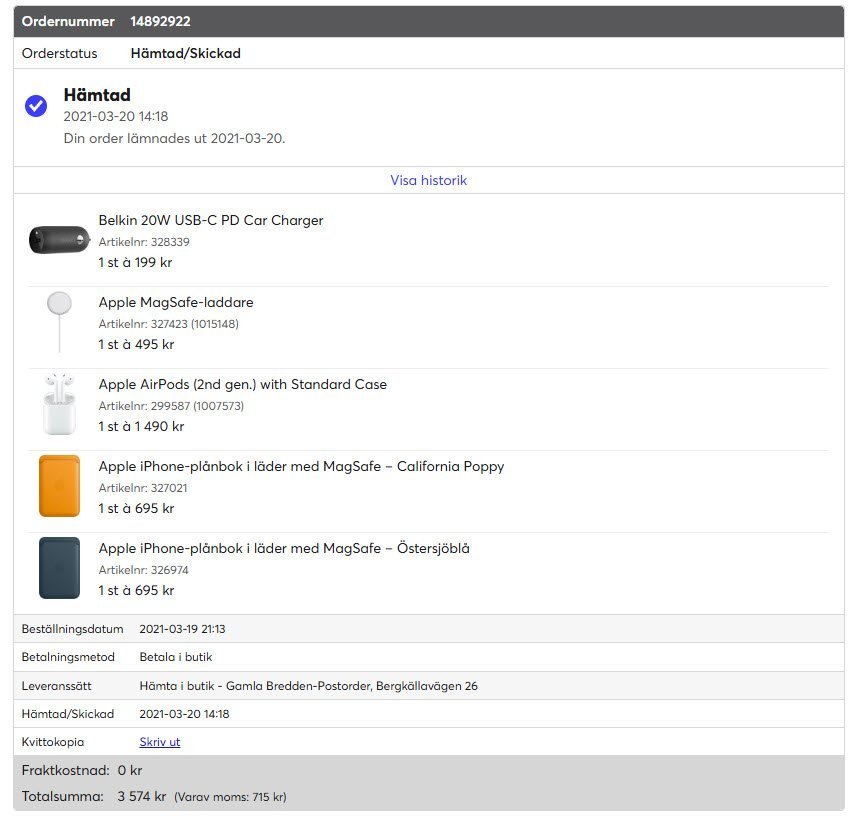851x828 pixels.
Task: Click Östersjöblå price 1 st à 695 kr
Action: pyautogui.click(x=136, y=590)
